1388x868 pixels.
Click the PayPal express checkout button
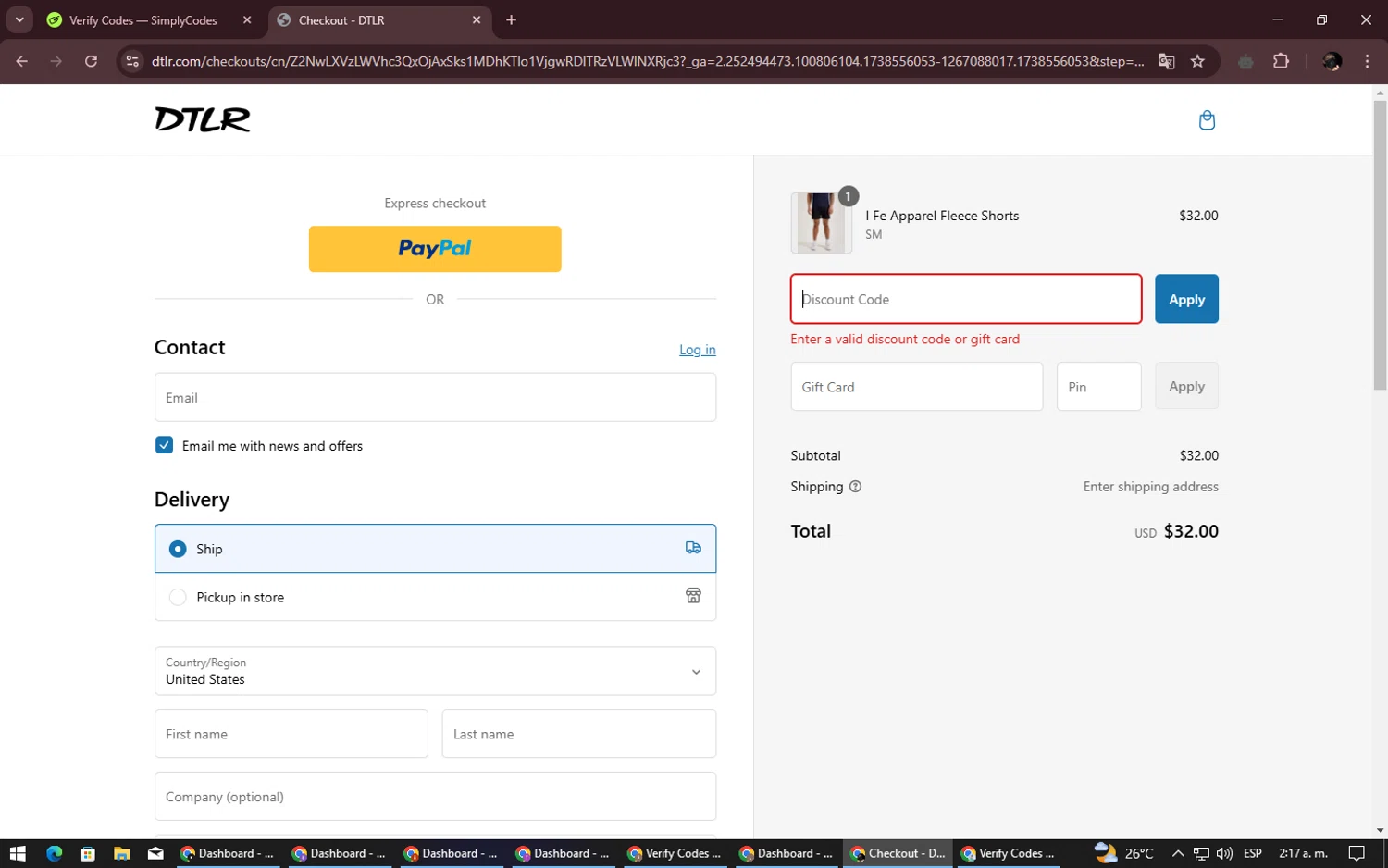(x=435, y=249)
